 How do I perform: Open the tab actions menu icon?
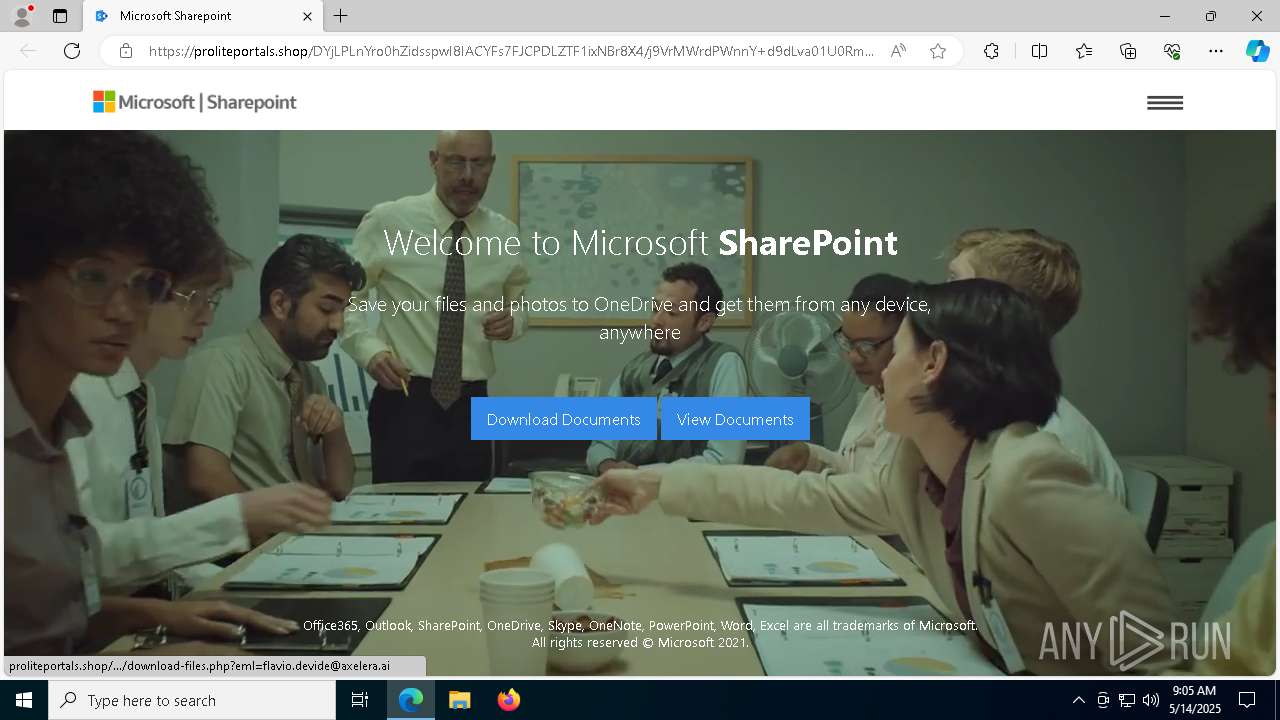60,16
